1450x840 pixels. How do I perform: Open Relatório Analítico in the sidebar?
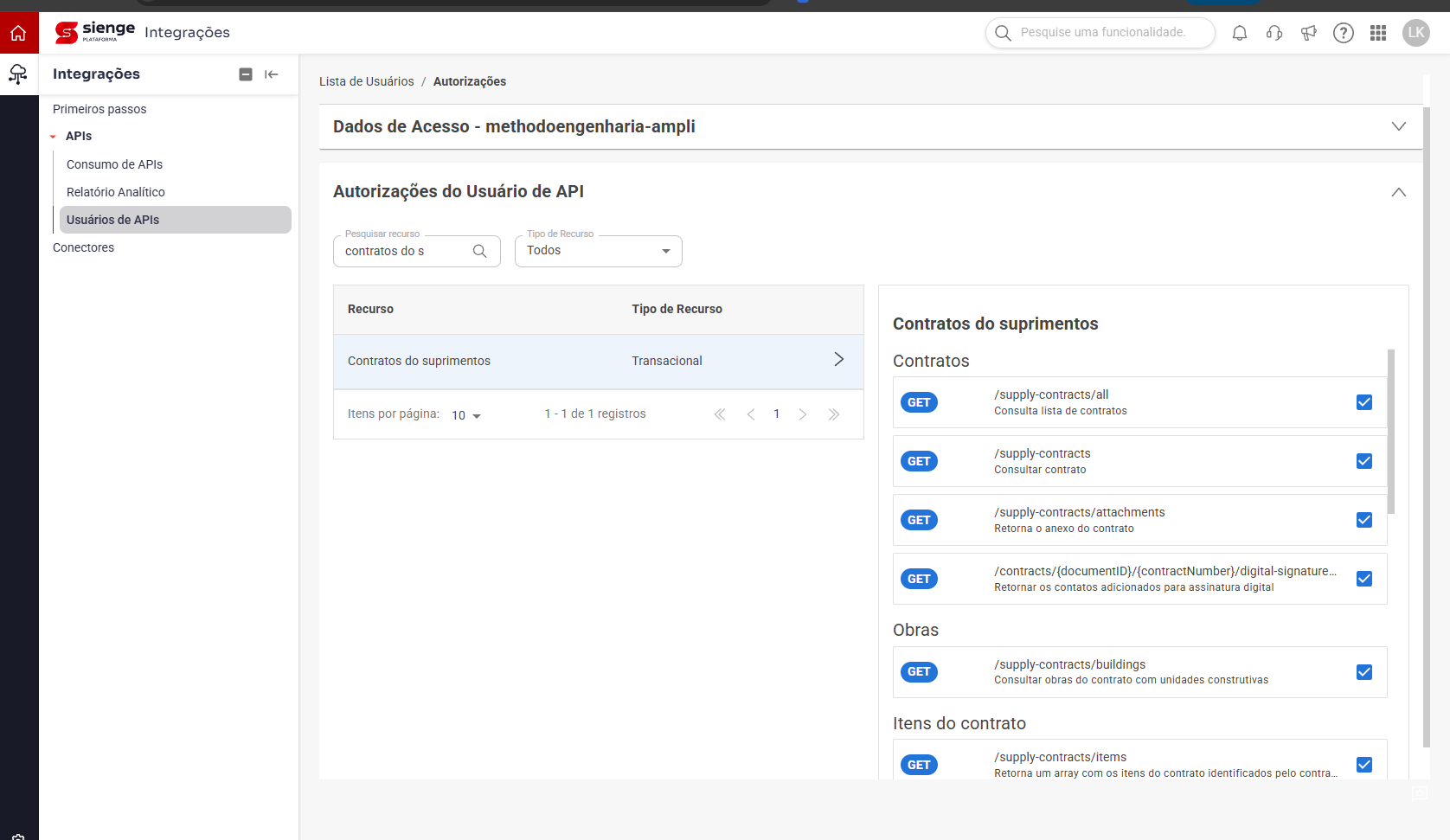116,192
